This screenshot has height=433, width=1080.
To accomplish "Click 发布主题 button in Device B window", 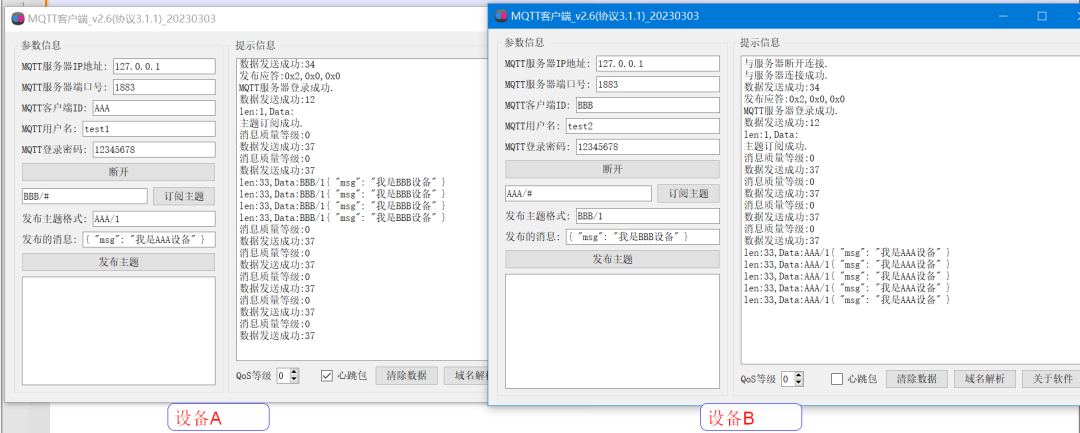I will click(612, 260).
